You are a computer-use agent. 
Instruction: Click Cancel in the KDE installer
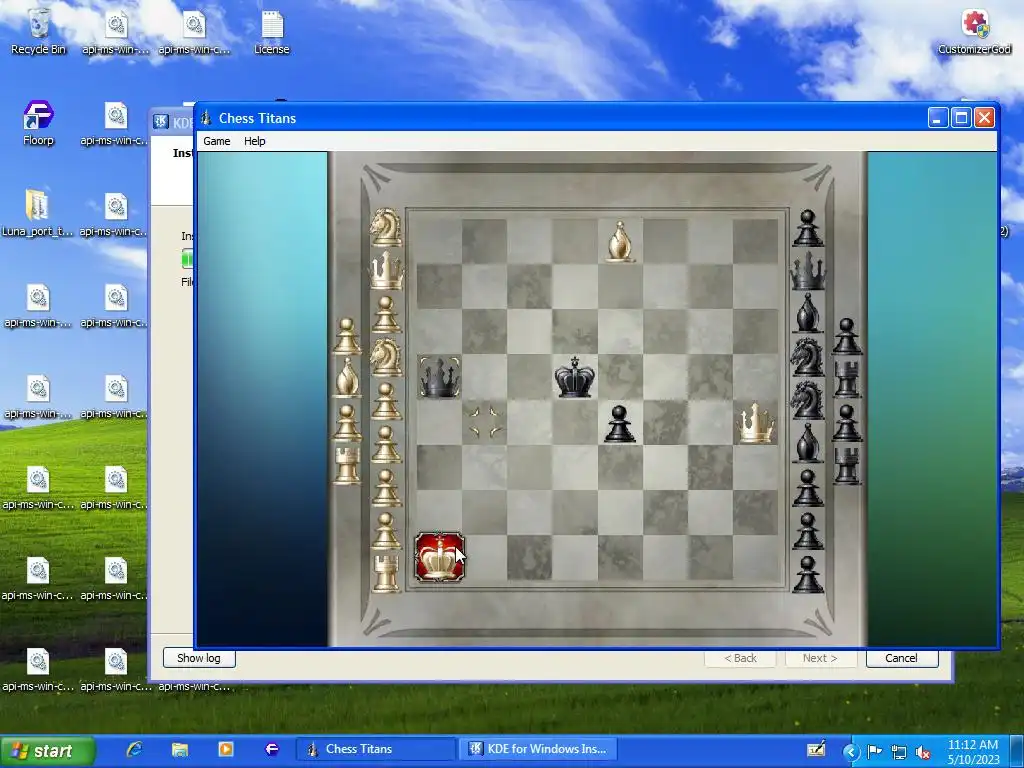click(901, 658)
